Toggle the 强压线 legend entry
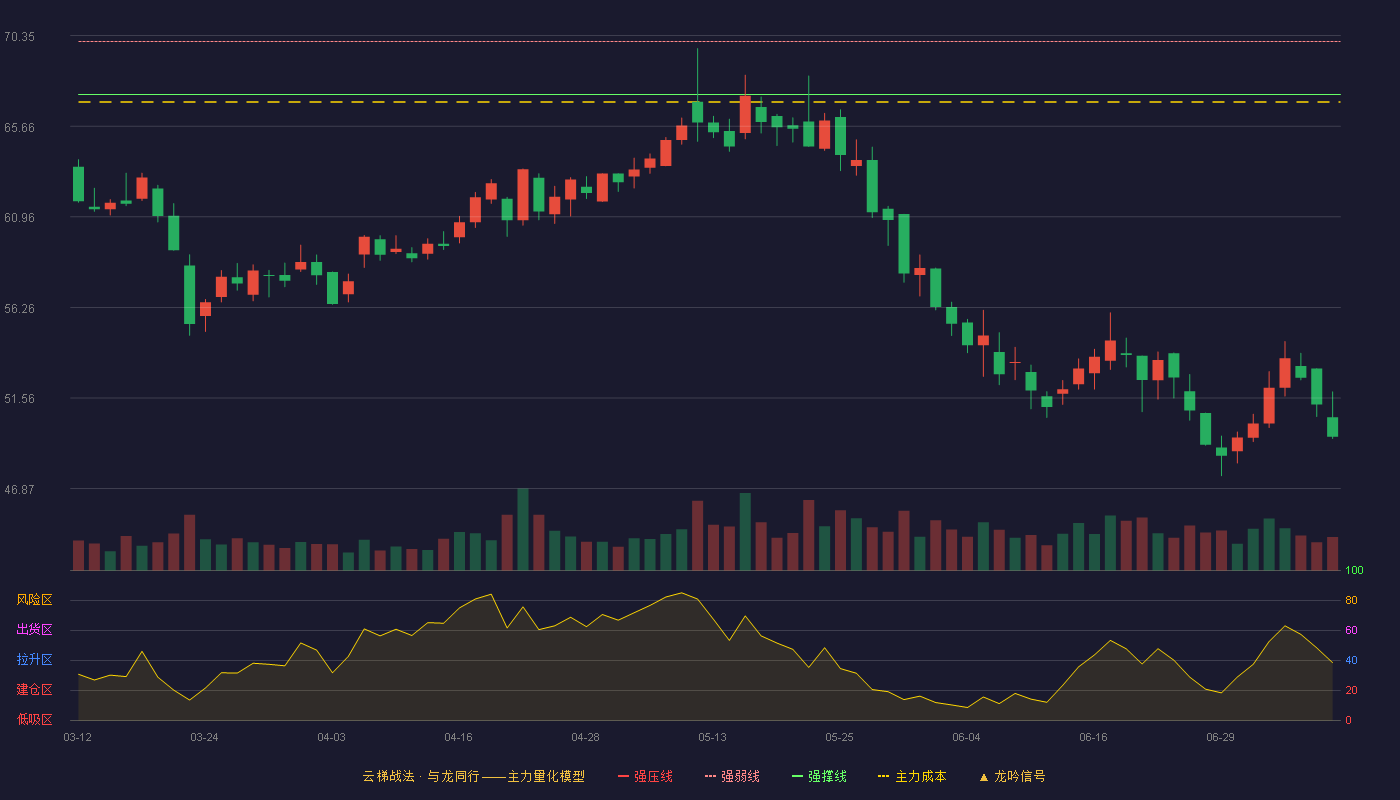The width and height of the screenshot is (1400, 800). coord(645,776)
